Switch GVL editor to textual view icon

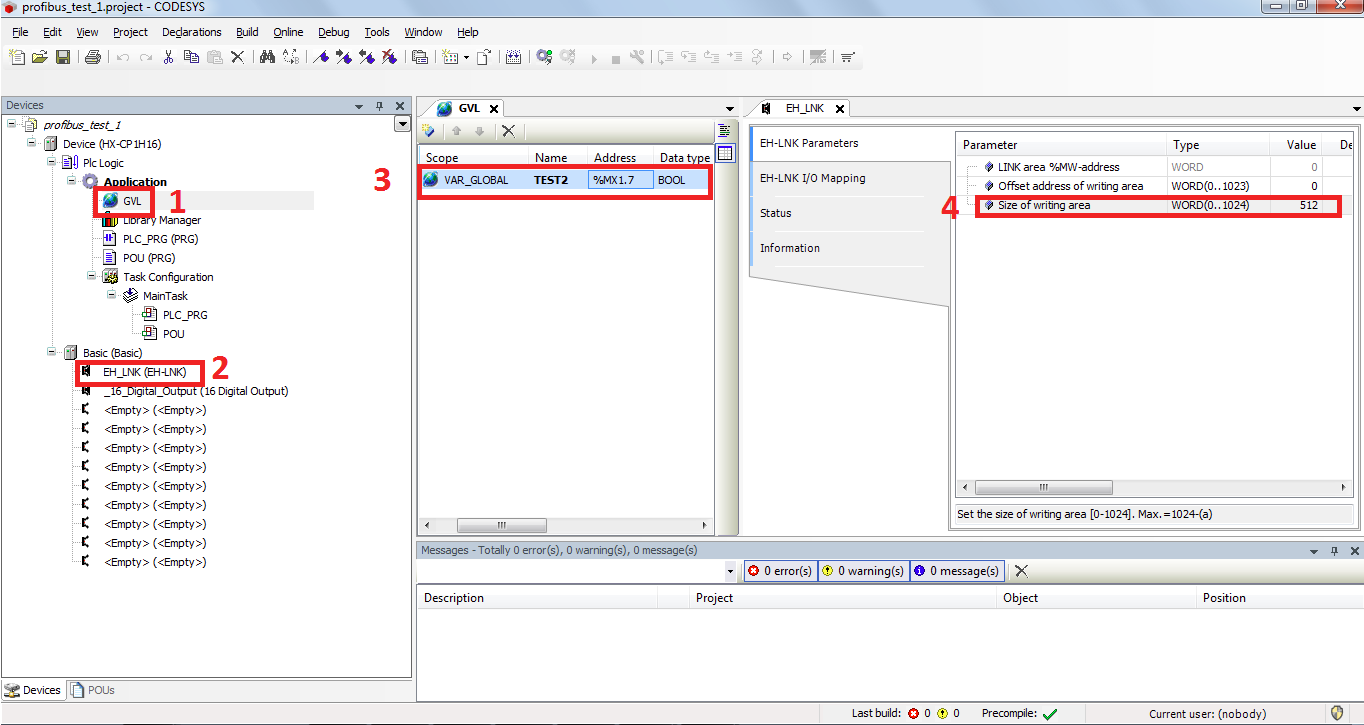(x=725, y=131)
